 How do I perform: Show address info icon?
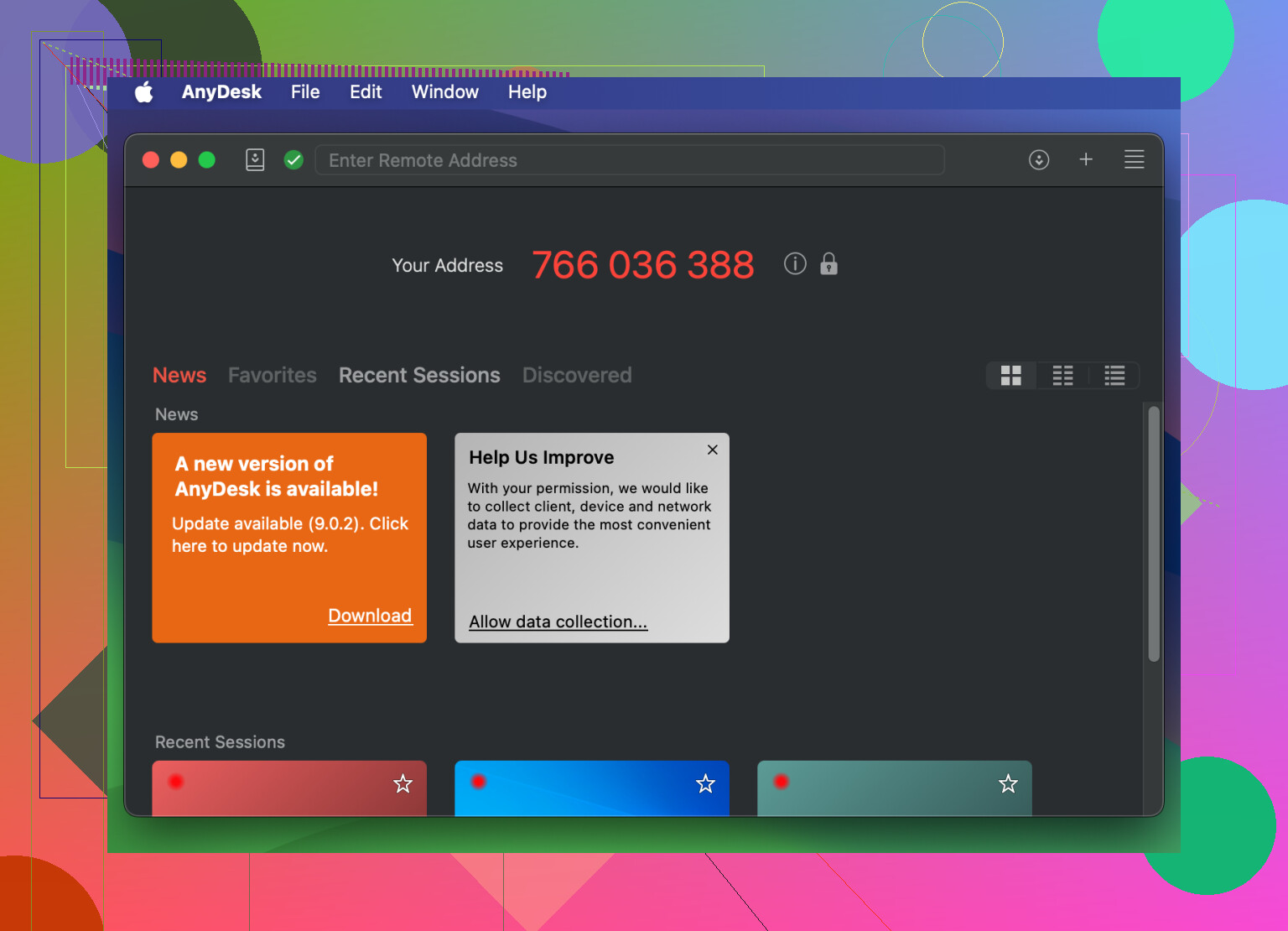(795, 264)
